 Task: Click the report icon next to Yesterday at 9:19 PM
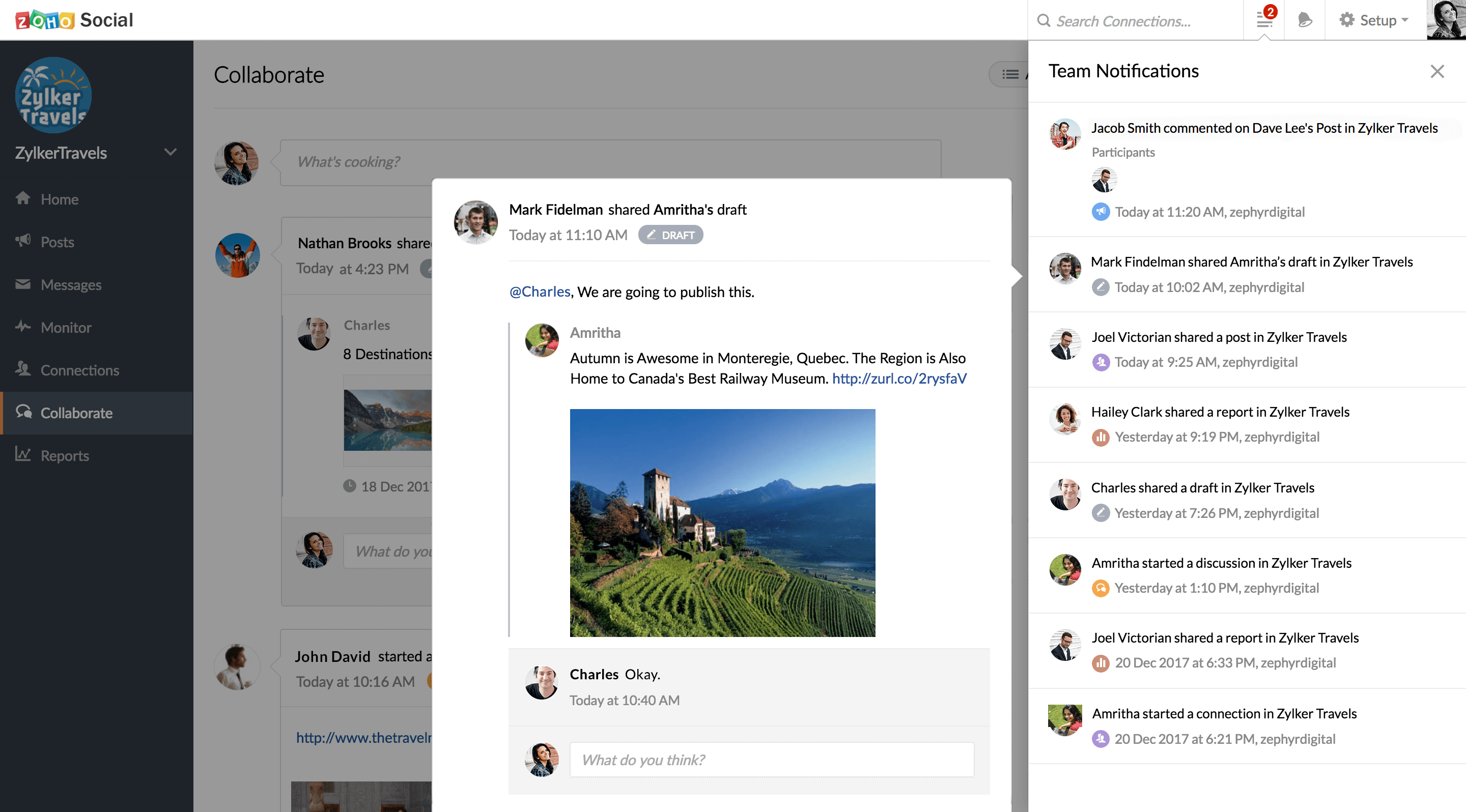1101,437
